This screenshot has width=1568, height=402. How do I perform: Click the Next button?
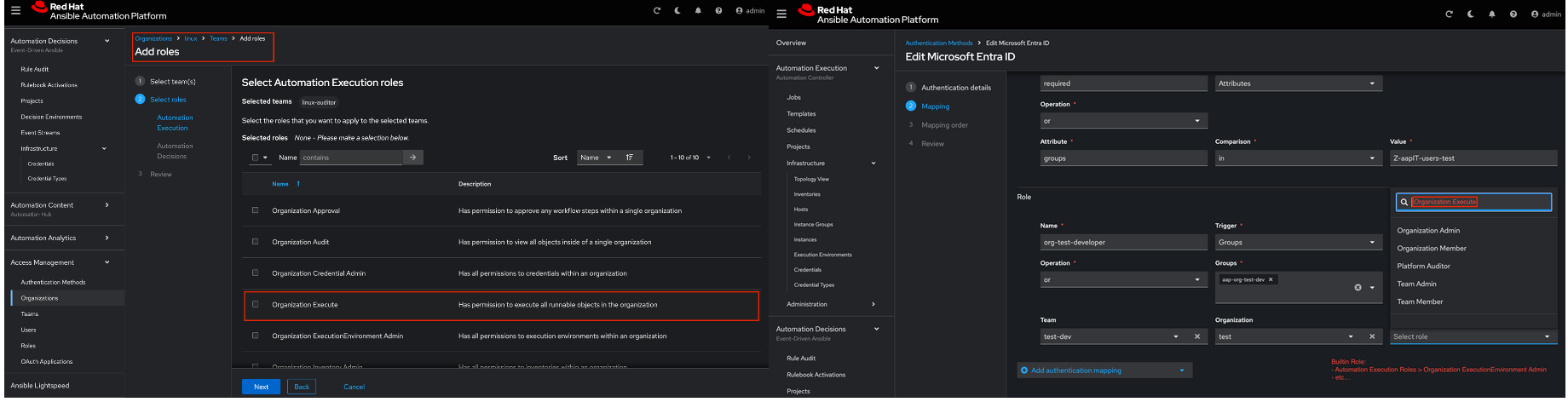pos(261,387)
